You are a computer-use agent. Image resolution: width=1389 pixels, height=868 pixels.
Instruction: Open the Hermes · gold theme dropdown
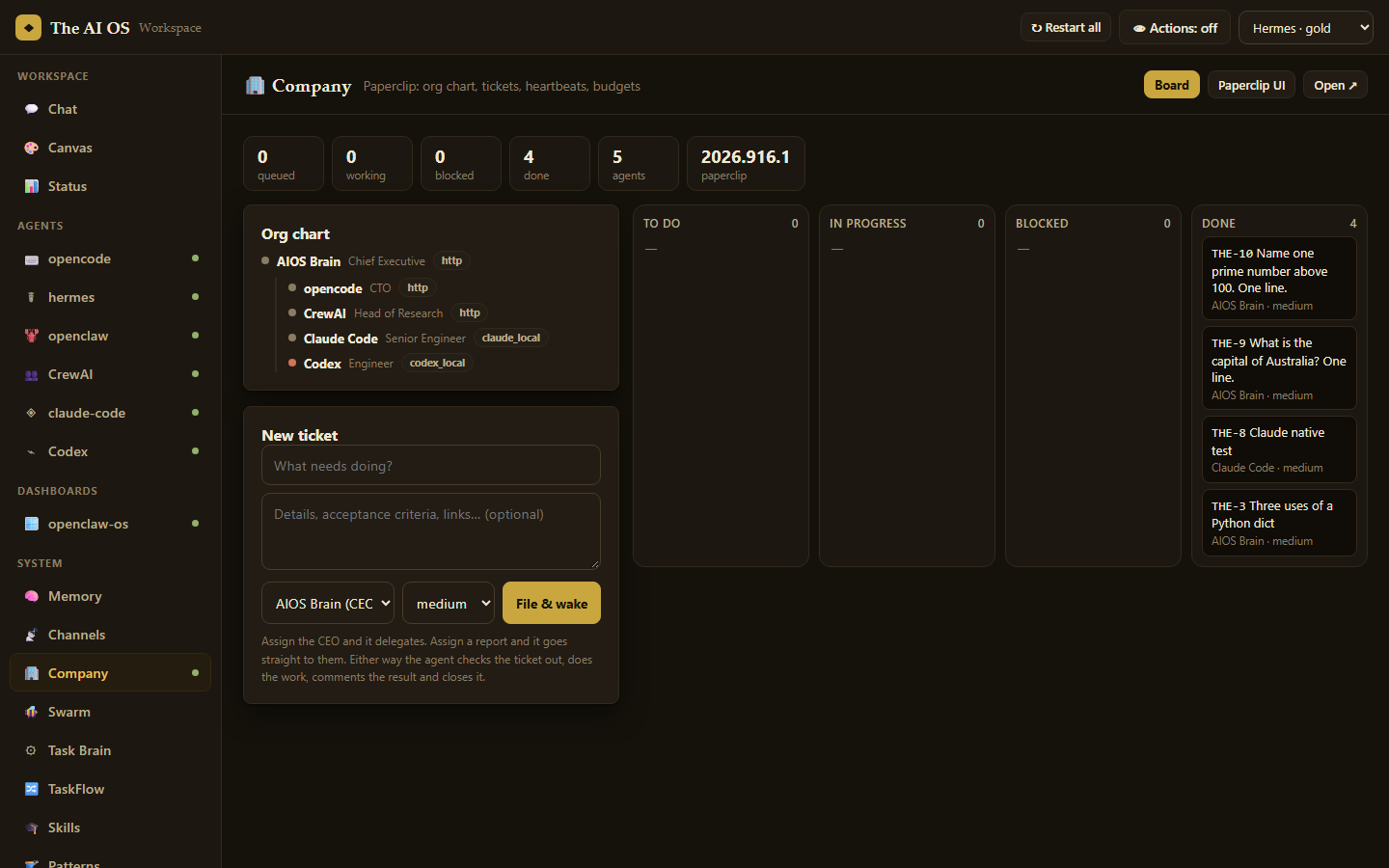click(x=1305, y=28)
